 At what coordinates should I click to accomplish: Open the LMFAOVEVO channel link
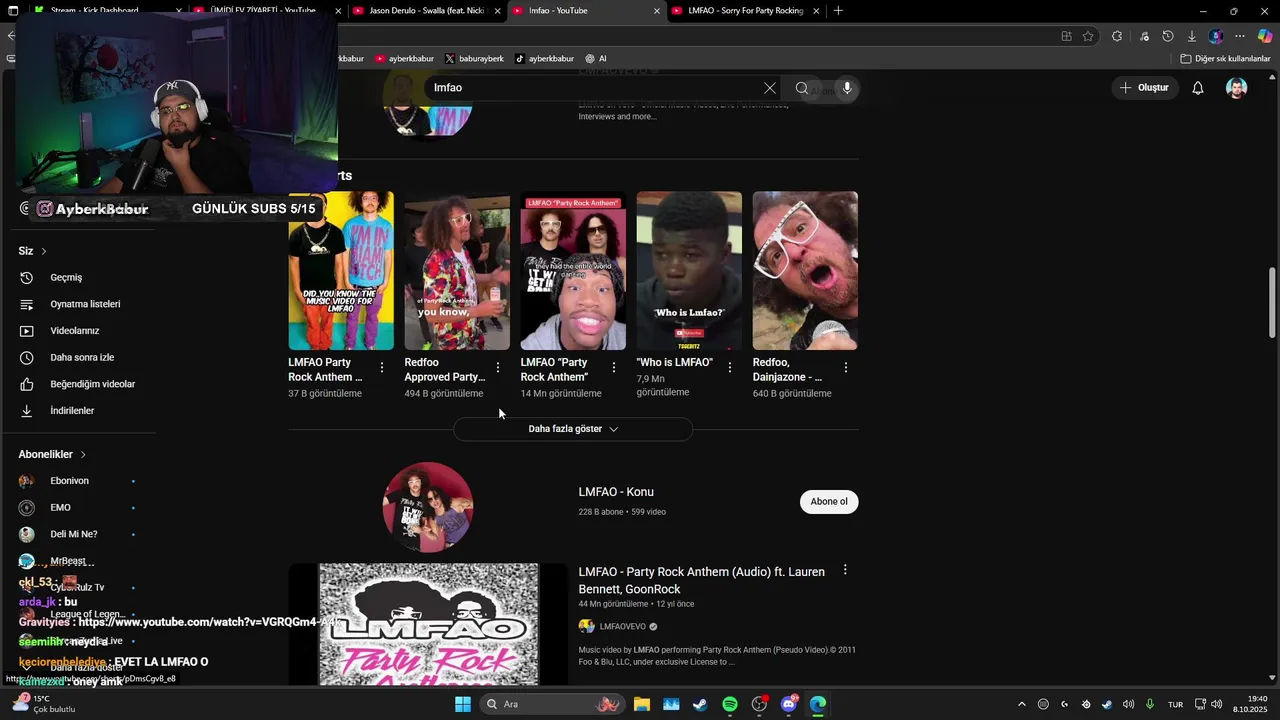(623, 627)
